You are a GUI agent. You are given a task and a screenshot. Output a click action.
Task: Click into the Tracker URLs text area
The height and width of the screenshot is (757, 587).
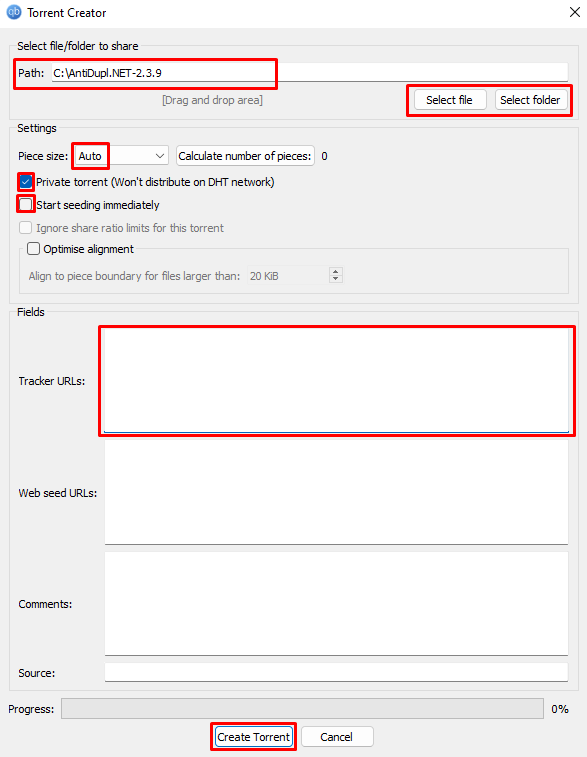[336, 380]
